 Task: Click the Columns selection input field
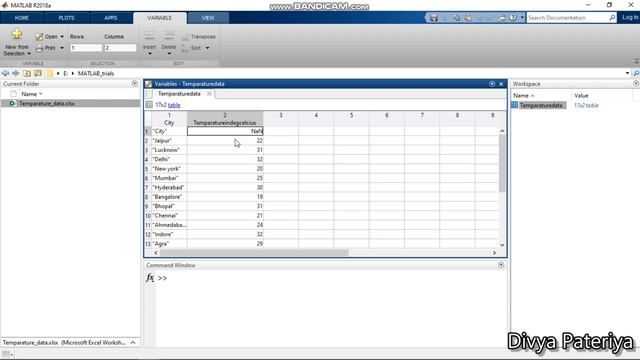(120, 48)
